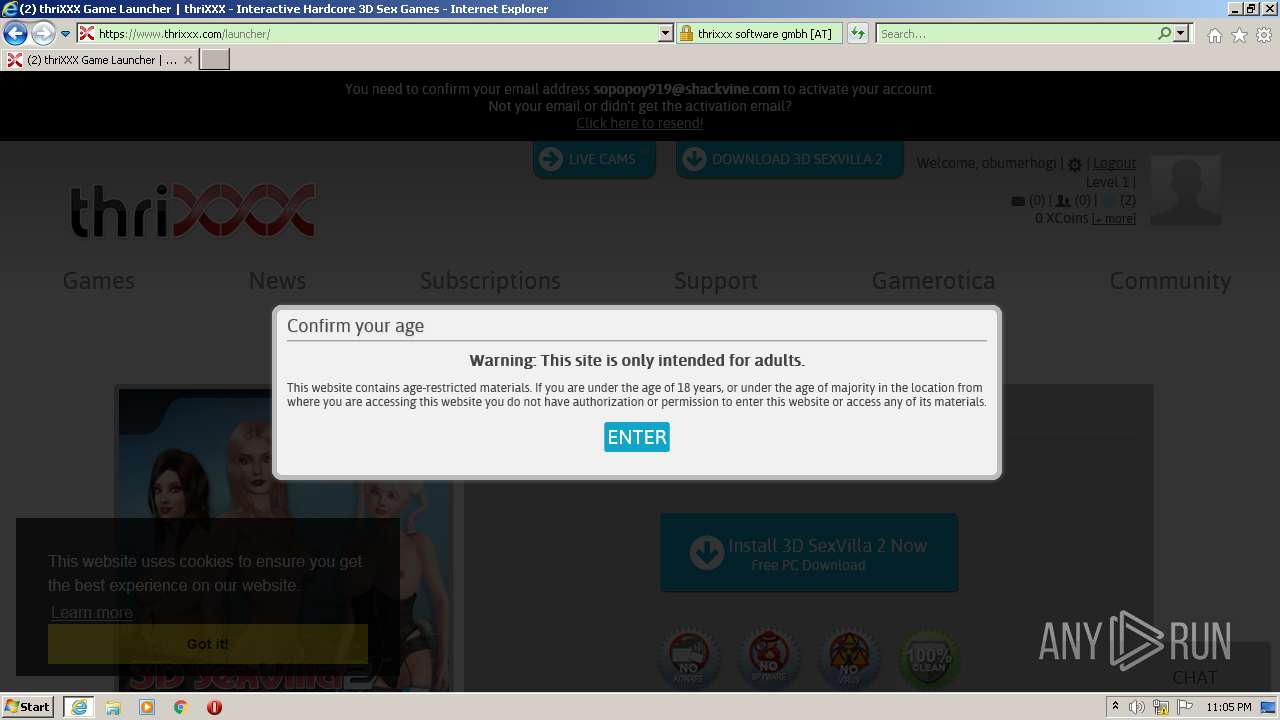Open the CHAT panel
This screenshot has height=720, width=1280.
coord(1194,677)
